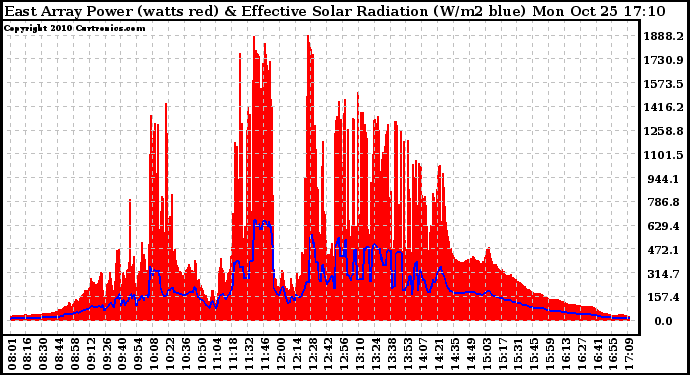690x375 pixels.
Task: Click the 15:45 time label
Action: pyautogui.click(x=533, y=354)
